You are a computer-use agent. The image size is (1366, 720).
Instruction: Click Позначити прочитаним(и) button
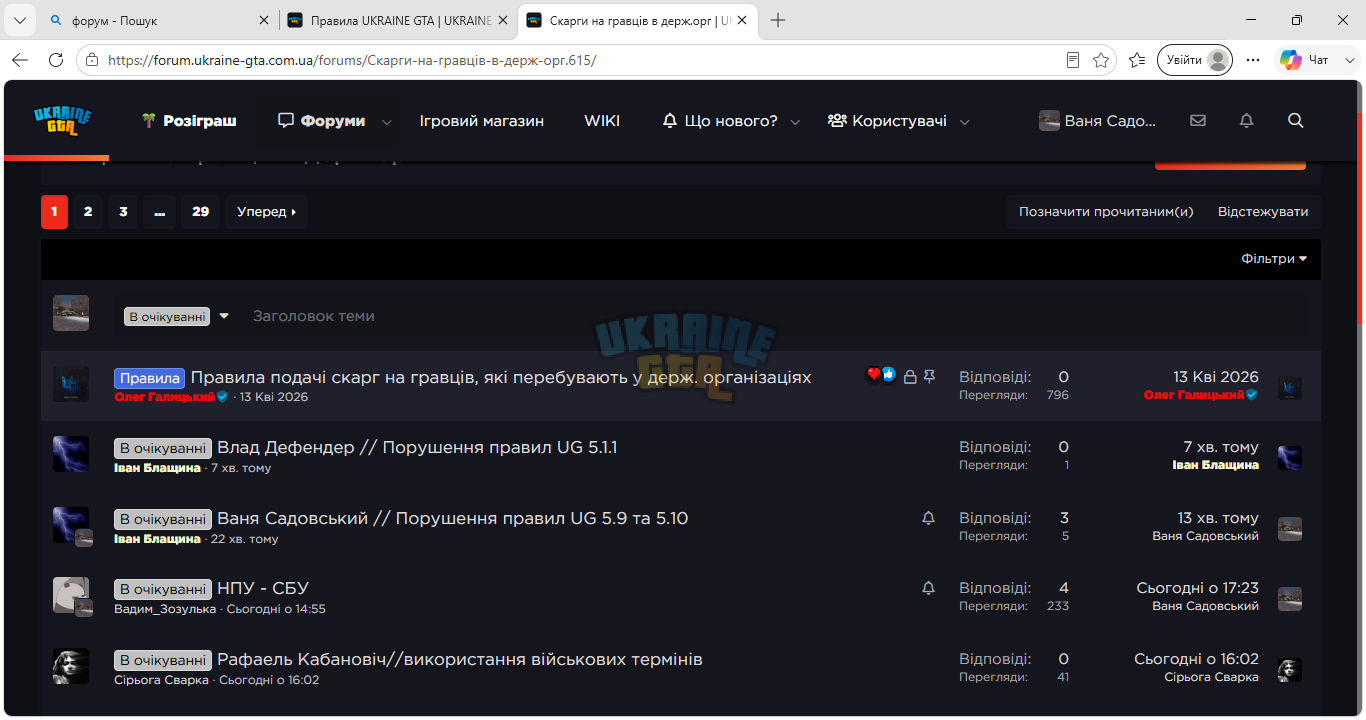(x=1106, y=212)
